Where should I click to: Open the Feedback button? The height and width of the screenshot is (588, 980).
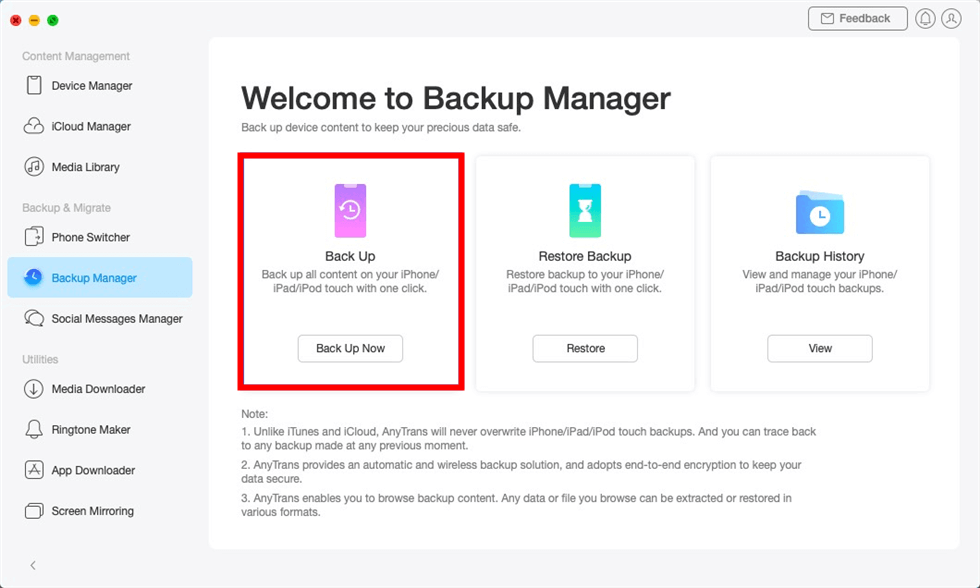[x=857, y=19]
